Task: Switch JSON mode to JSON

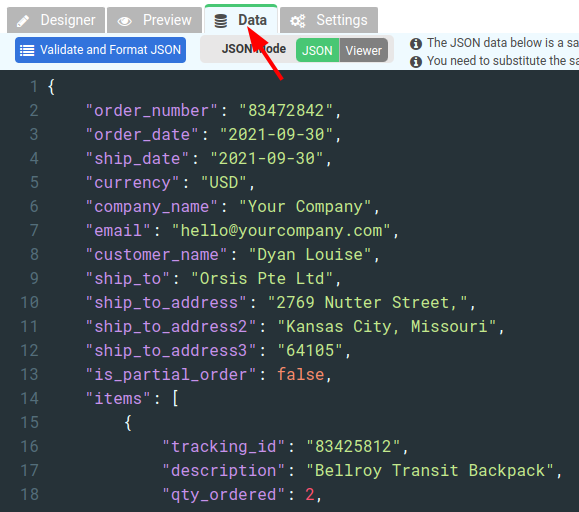Action: click(x=317, y=51)
